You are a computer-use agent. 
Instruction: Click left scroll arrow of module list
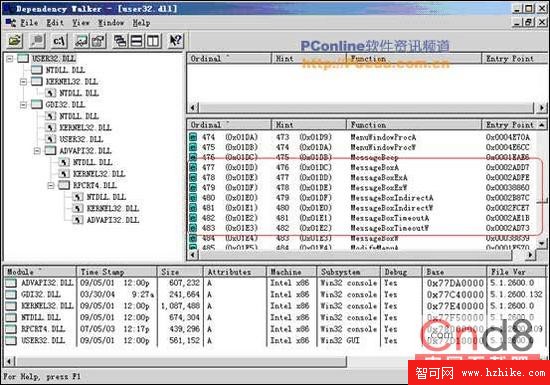click(9, 361)
